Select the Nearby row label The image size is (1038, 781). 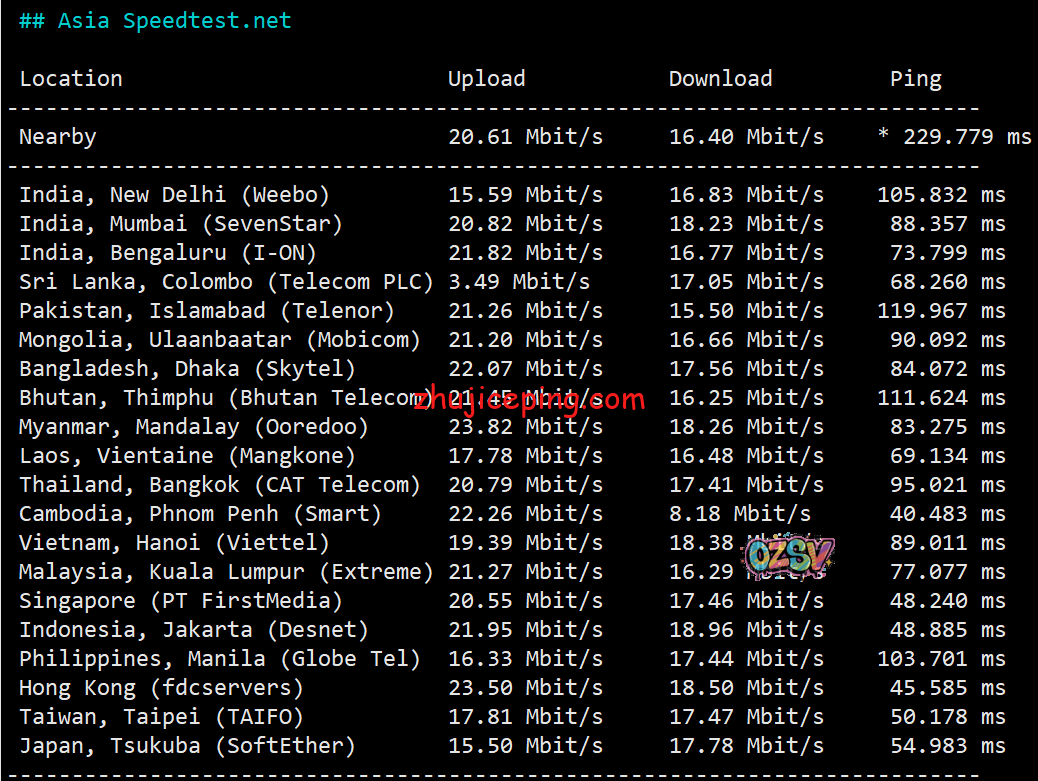click(58, 137)
